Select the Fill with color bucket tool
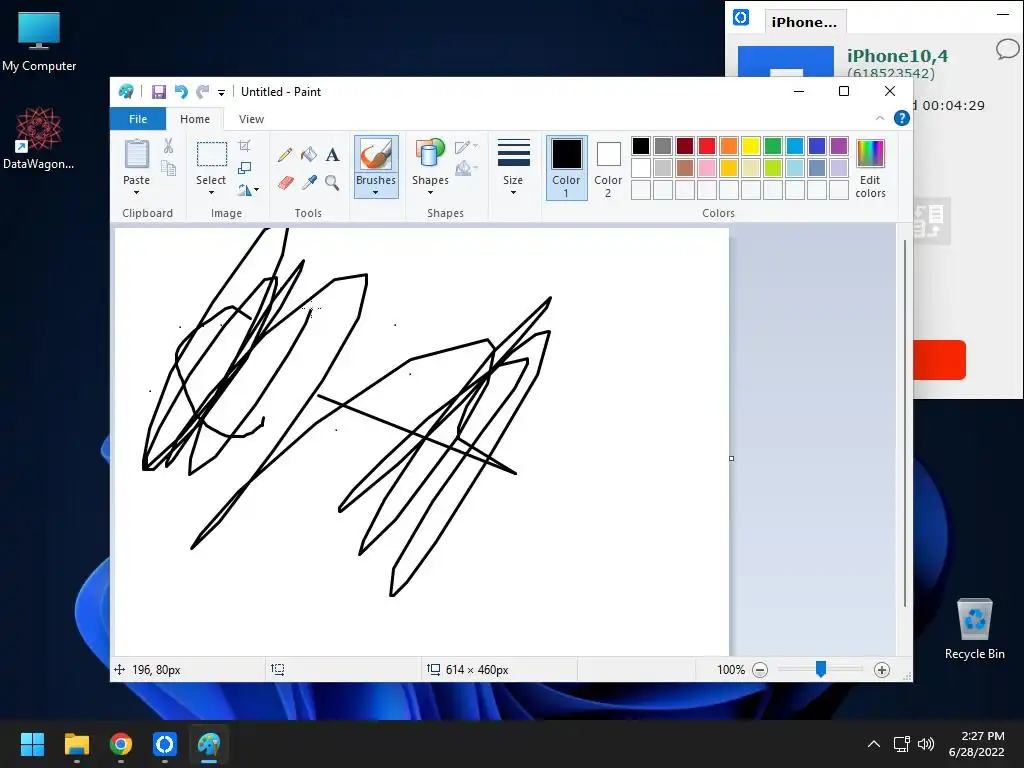Viewport: 1024px width, 768px height. tap(309, 155)
